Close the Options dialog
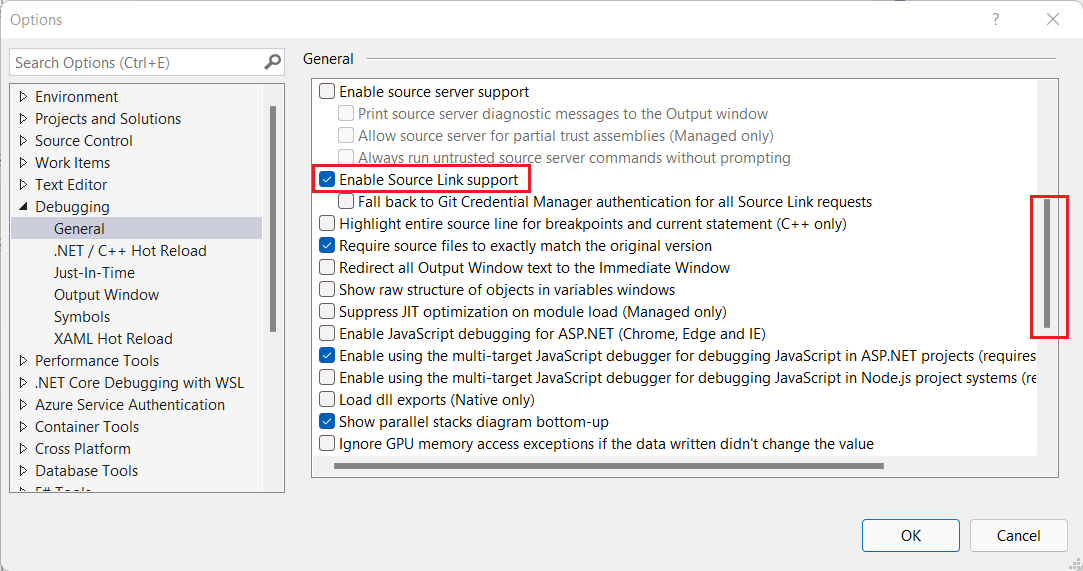Image resolution: width=1083 pixels, height=571 pixels. click(1053, 19)
